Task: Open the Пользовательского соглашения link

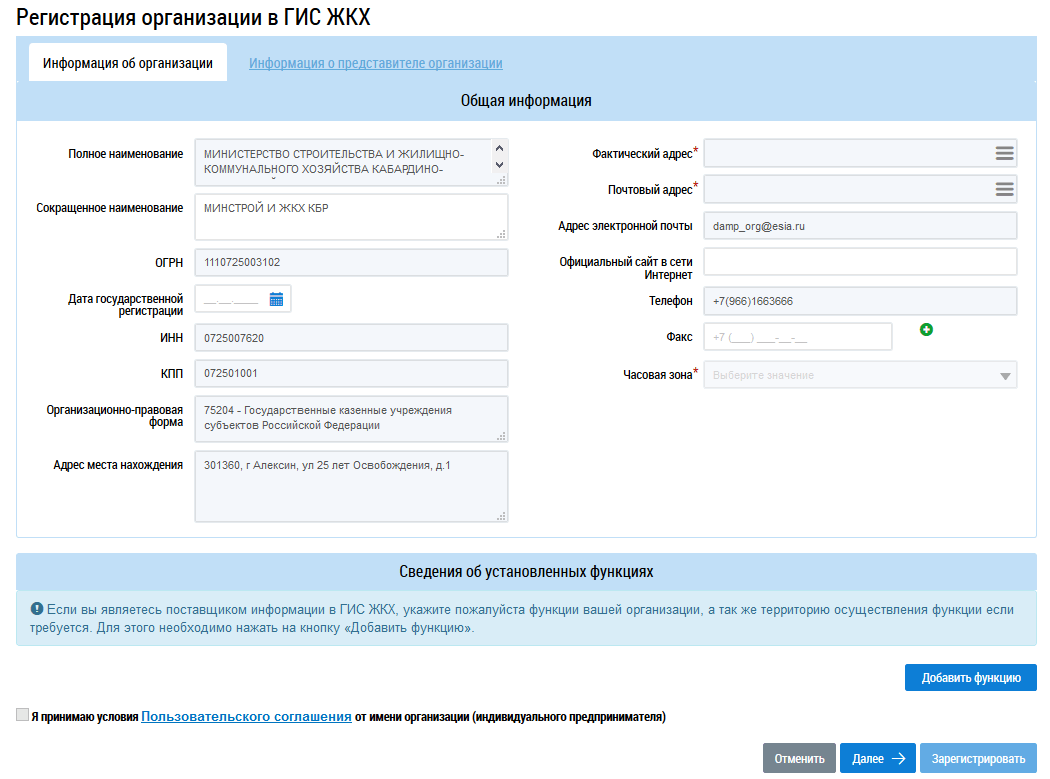Action: pyautogui.click(x=246, y=716)
